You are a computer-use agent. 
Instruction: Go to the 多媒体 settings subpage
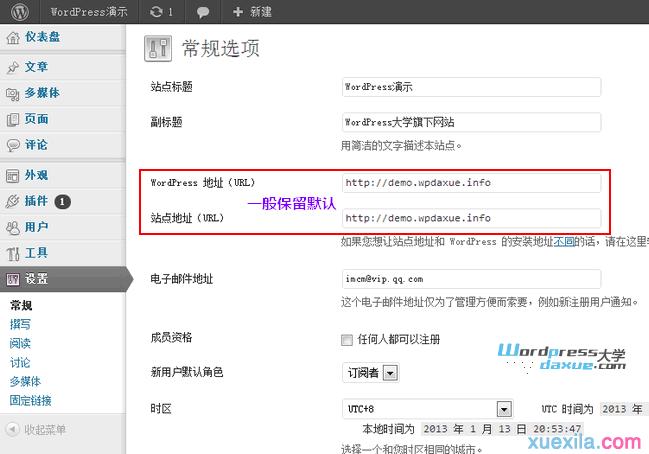point(26,382)
